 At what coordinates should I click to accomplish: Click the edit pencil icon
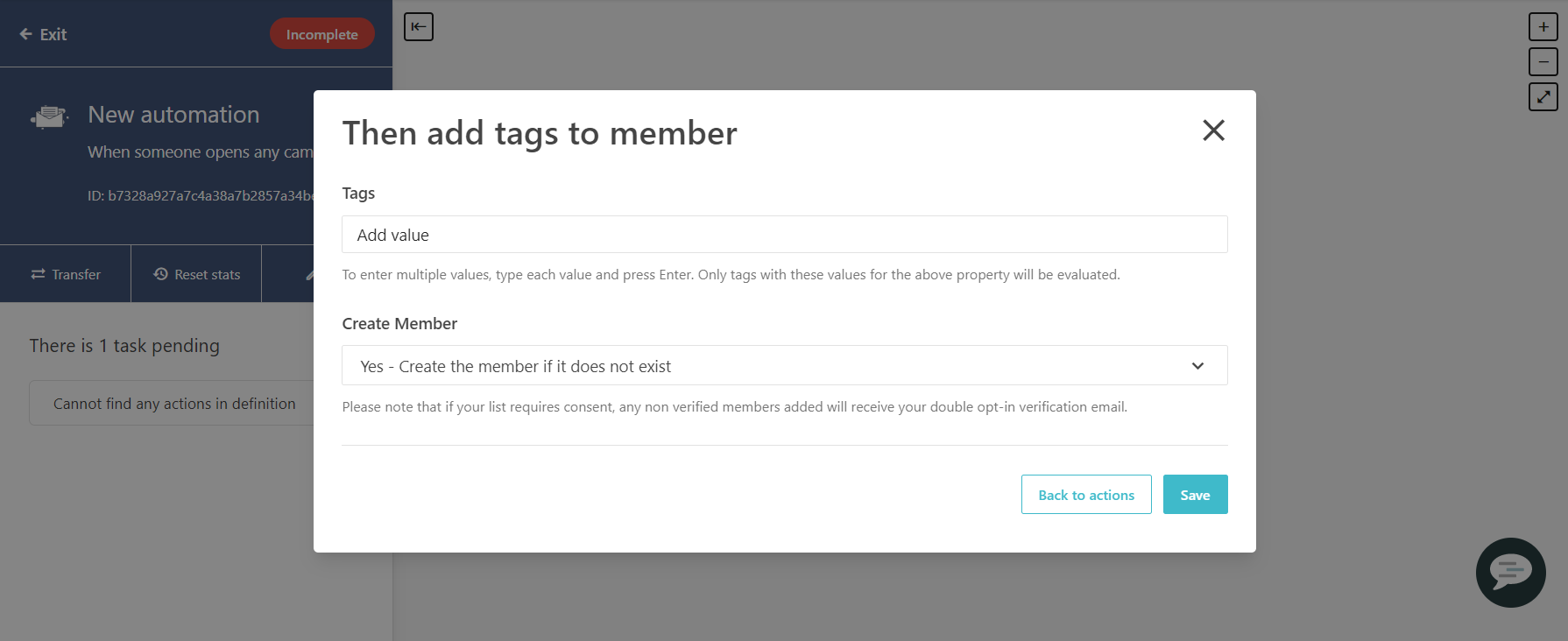pyautogui.click(x=311, y=273)
